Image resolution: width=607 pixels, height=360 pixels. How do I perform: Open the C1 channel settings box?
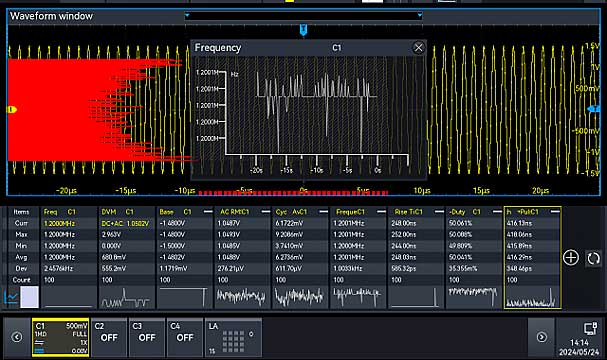[x=61, y=337]
